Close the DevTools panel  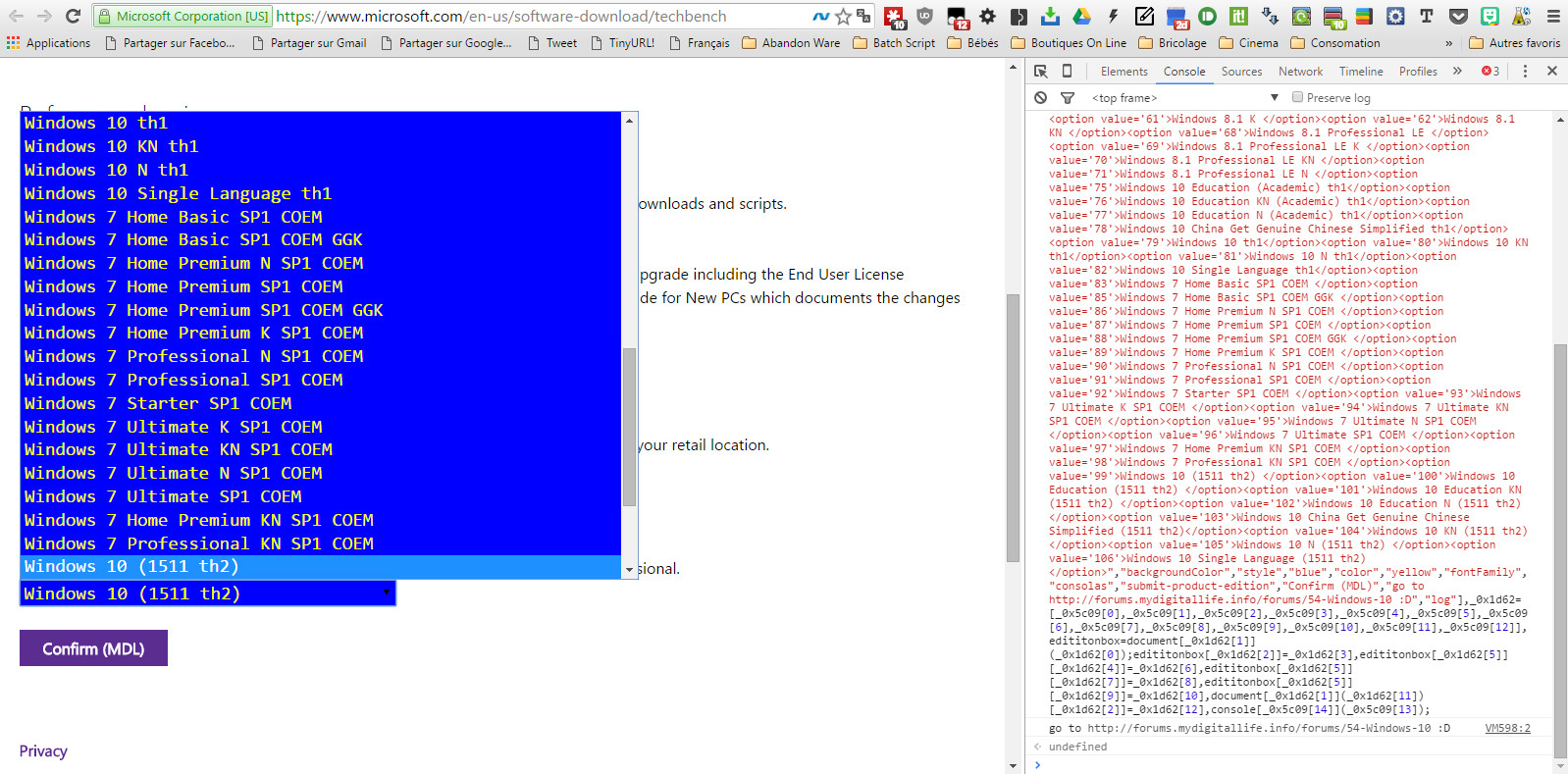1552,71
